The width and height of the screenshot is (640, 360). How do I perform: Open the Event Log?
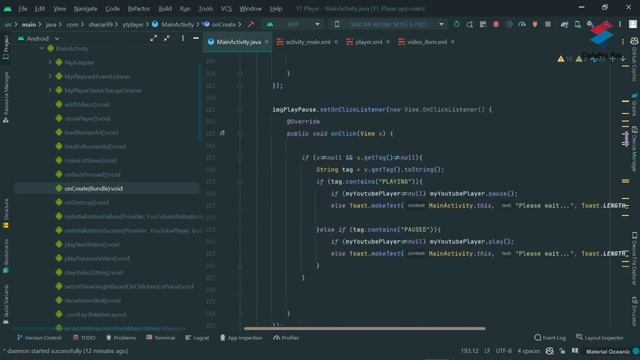coord(550,338)
